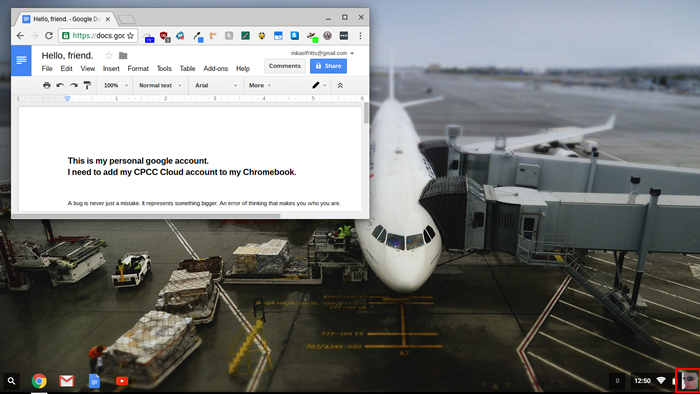
Task: Open the Format menu
Action: click(x=138, y=69)
